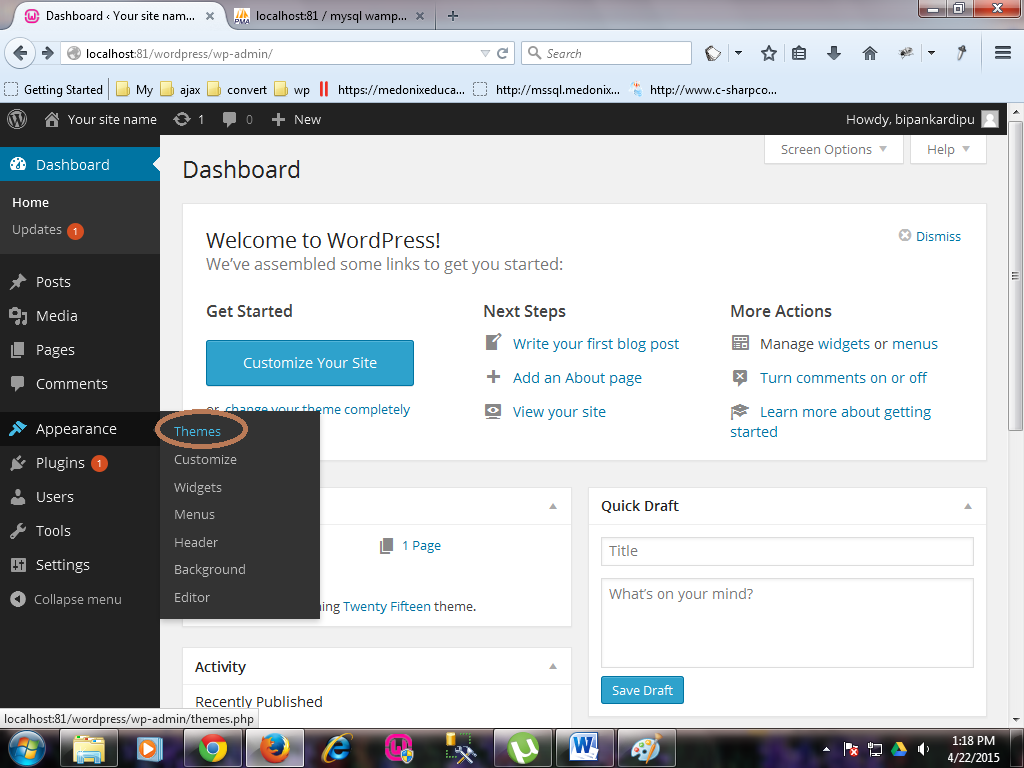Reload the page with refresh icon

pyautogui.click(x=502, y=54)
